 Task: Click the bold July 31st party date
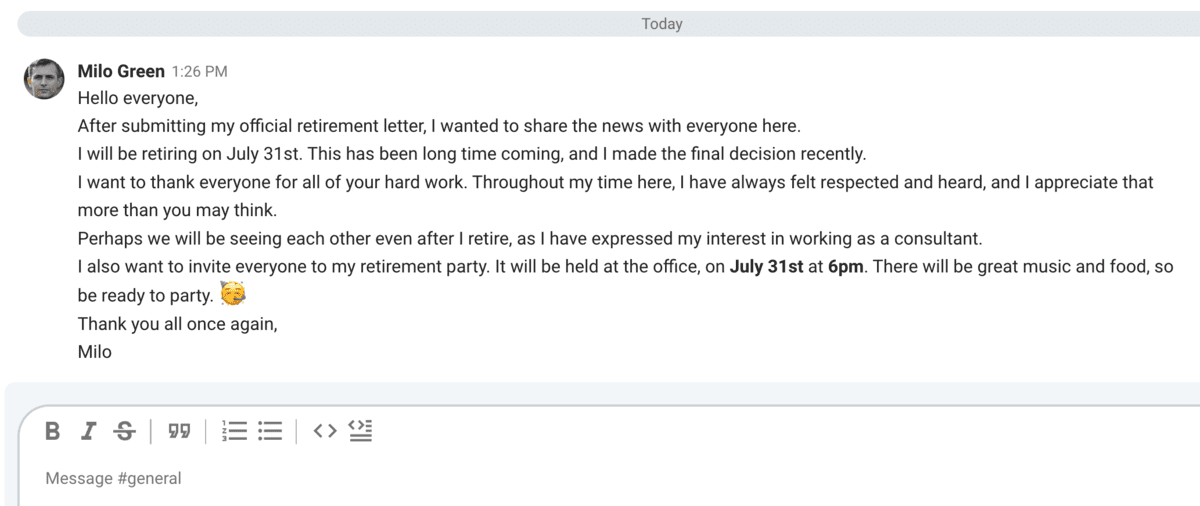767,267
